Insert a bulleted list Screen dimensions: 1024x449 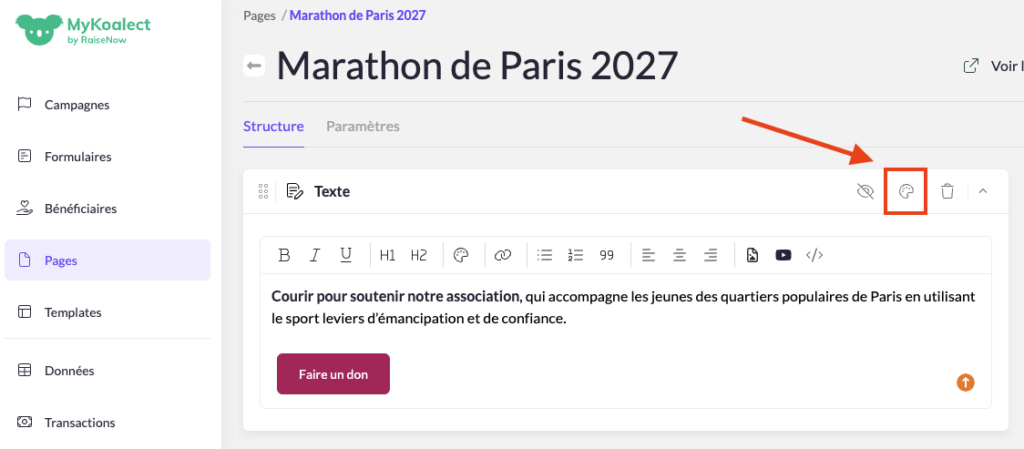545,255
